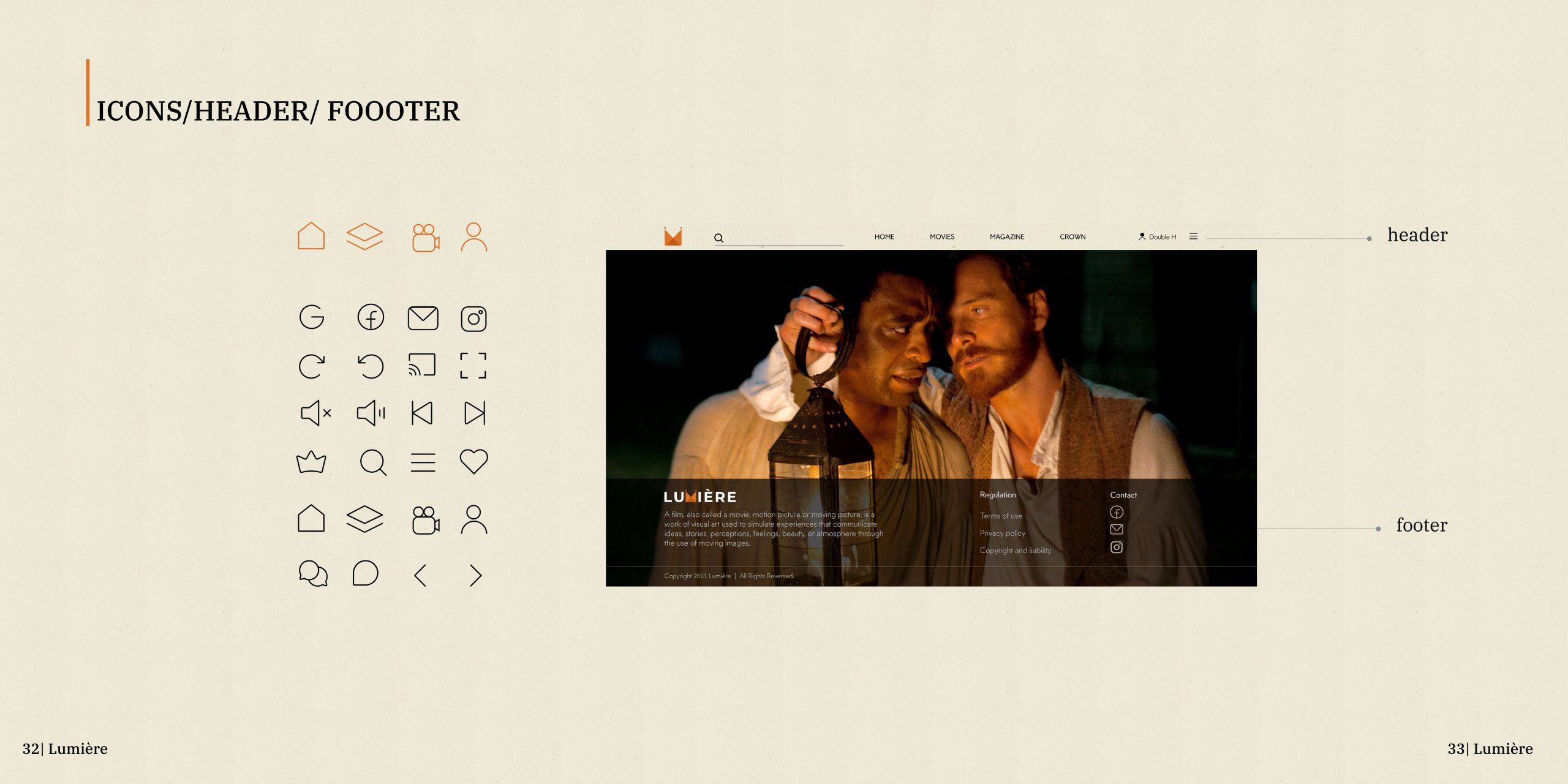Click the orange home icon
Viewport: 1568px width, 784px height.
coord(311,236)
